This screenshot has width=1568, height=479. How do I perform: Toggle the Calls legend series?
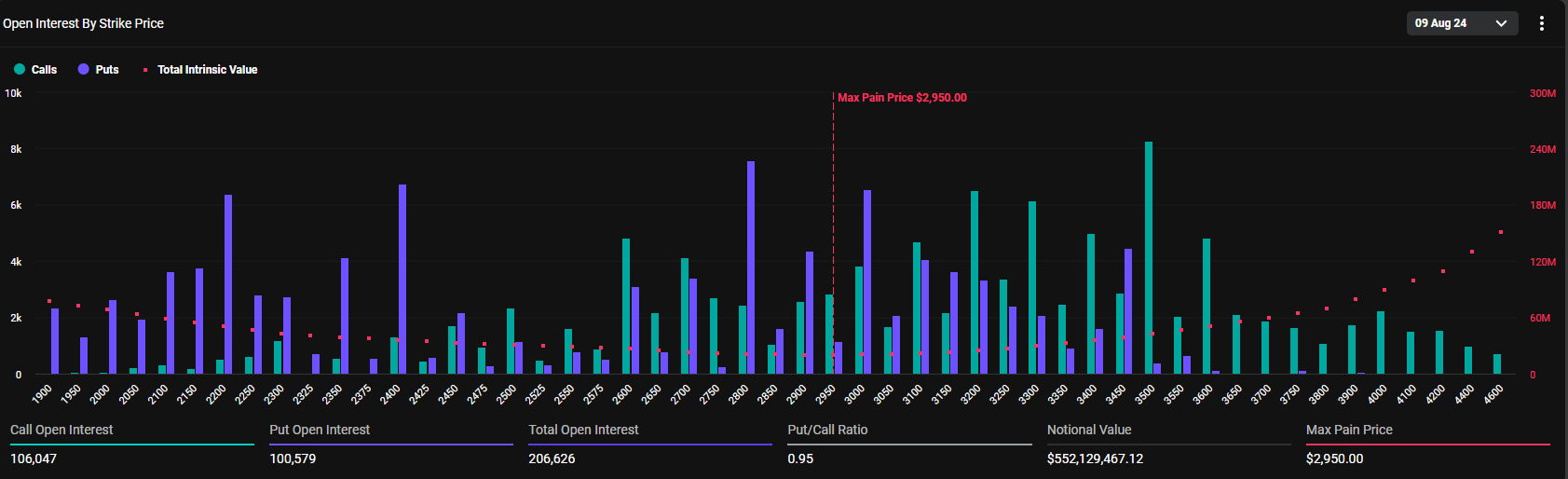click(35, 69)
